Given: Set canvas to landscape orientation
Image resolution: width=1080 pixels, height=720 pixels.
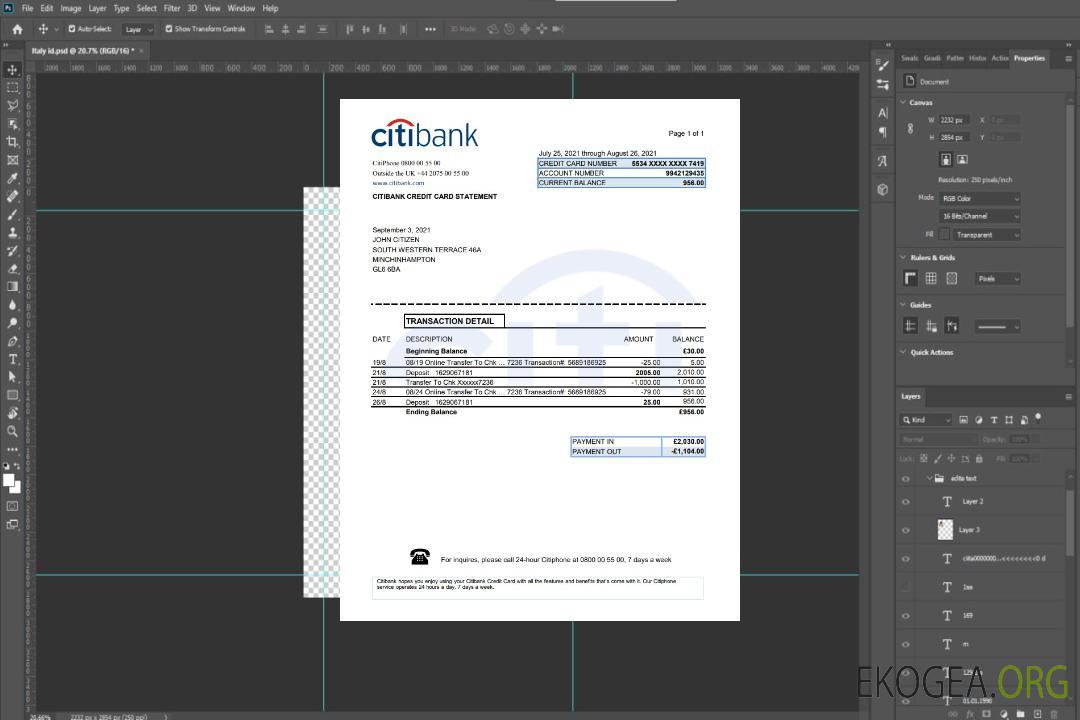Looking at the screenshot, I should 962,159.
